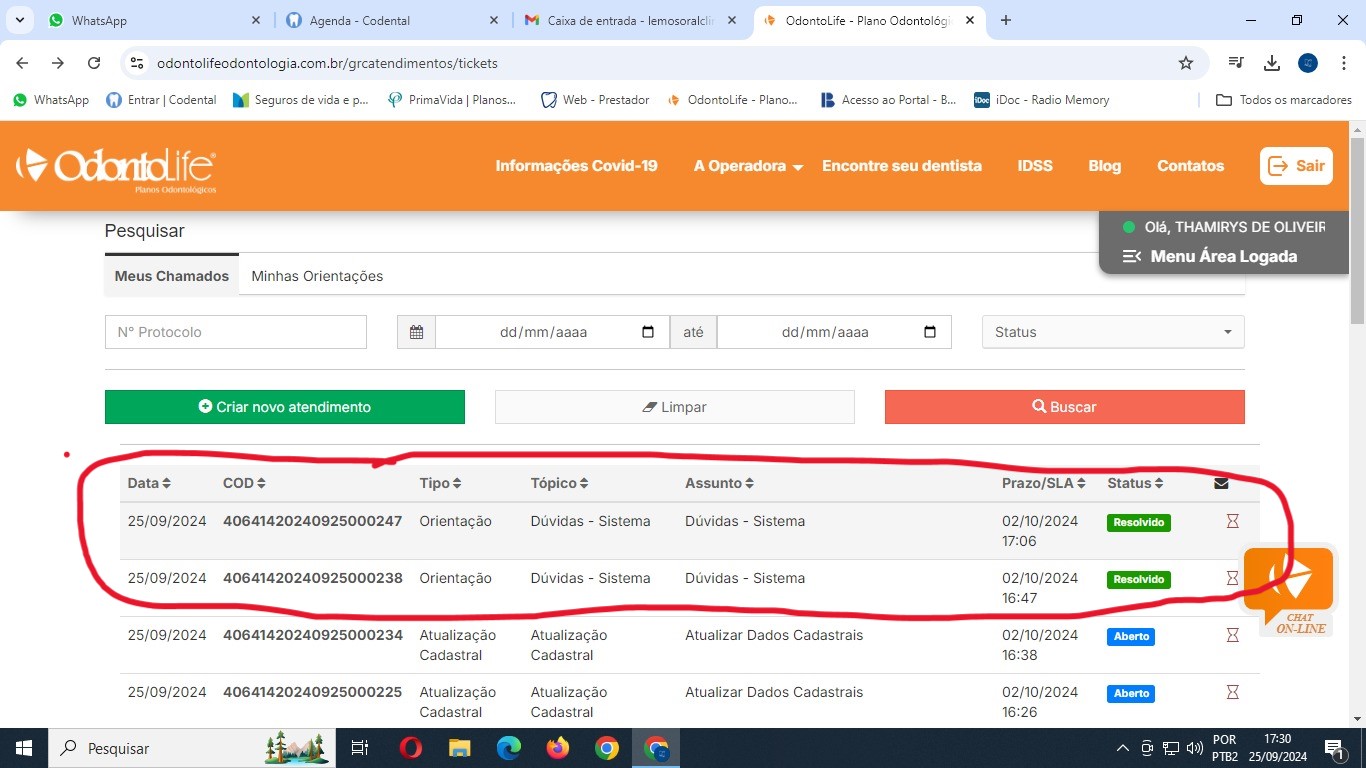Expand Menu Área Logada
Viewport: 1366px width, 768px height.
point(1210,256)
